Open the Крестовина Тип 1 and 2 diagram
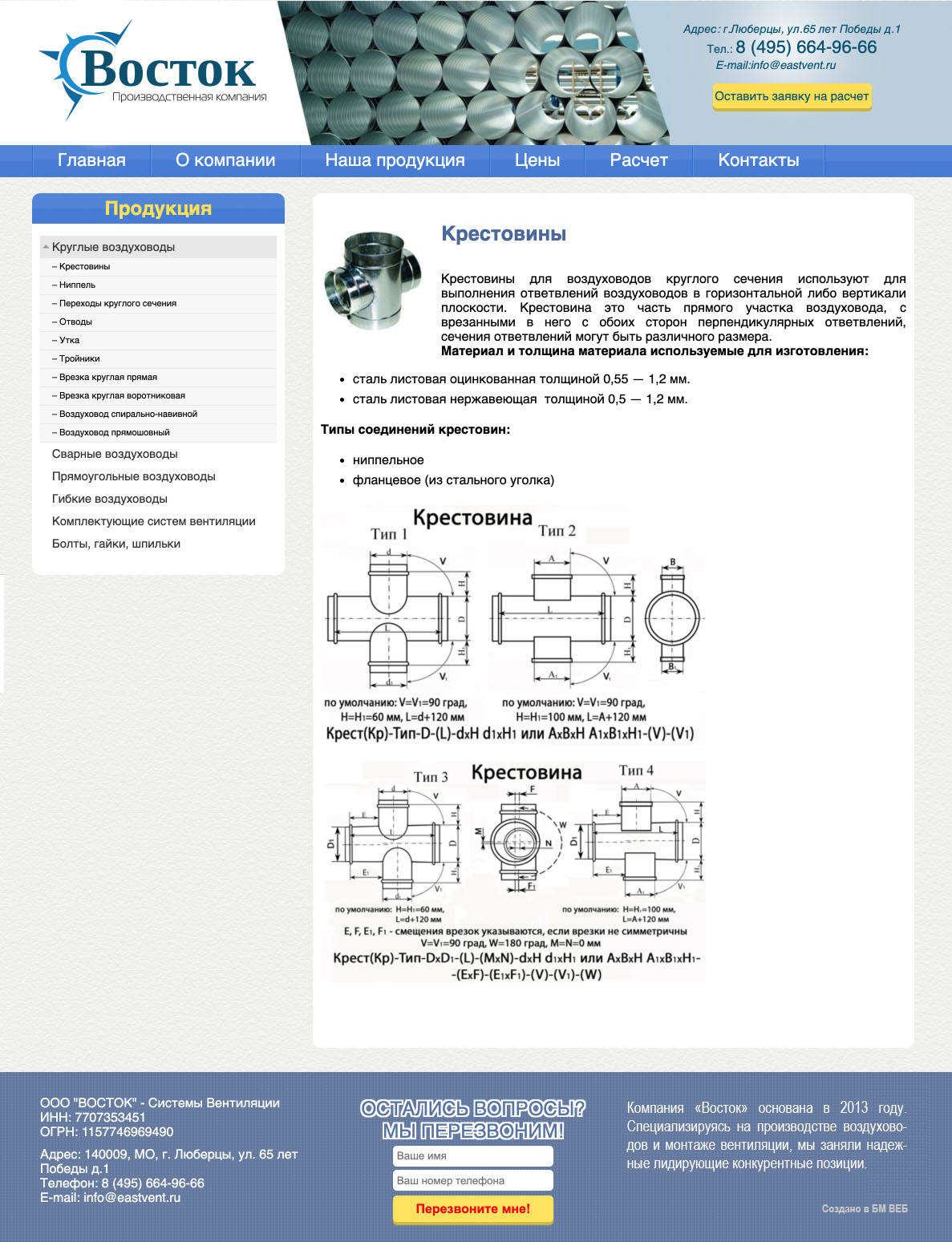Screen dimensions: 952x1242 tap(513, 625)
